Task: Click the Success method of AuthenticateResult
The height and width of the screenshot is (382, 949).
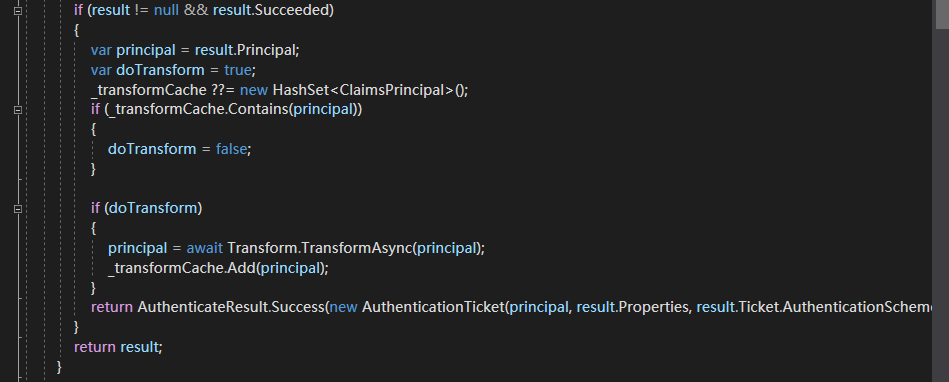Action: pyautogui.click(x=298, y=307)
